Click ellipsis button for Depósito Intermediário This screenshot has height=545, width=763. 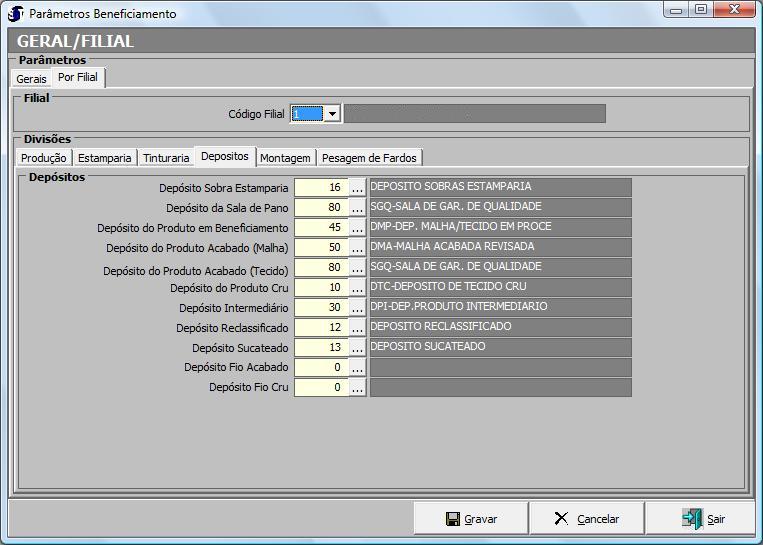point(357,308)
